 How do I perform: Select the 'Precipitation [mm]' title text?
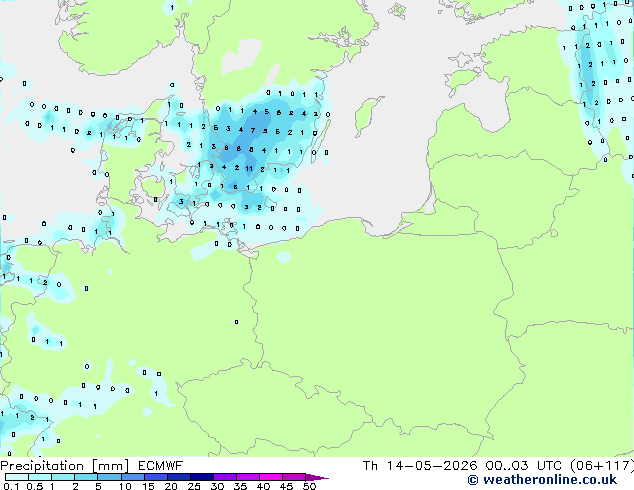64,466
